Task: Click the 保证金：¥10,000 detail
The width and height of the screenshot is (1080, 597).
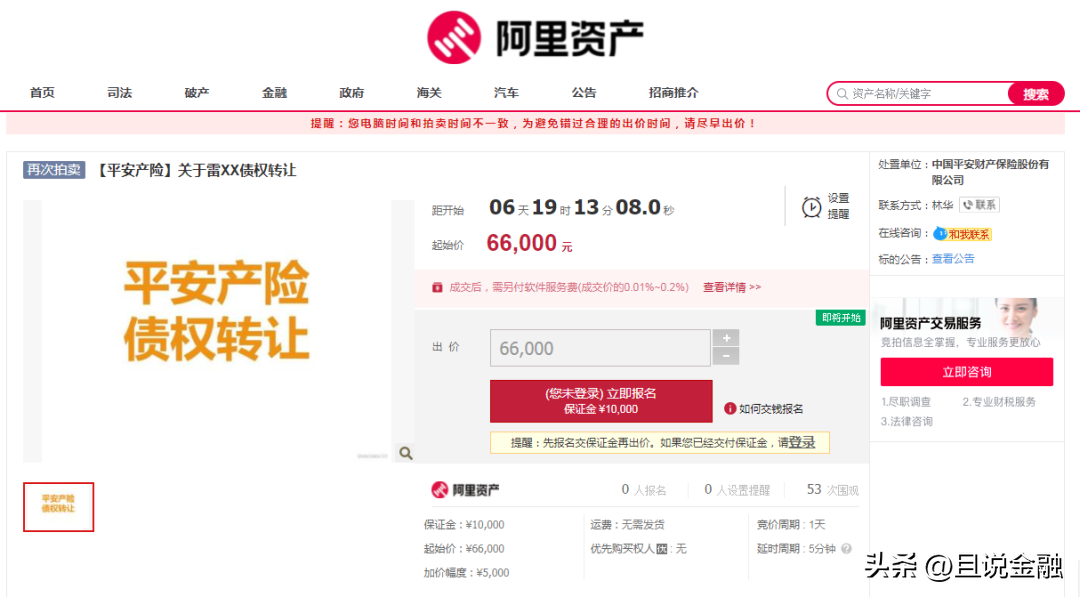Action: pyautogui.click(x=464, y=525)
